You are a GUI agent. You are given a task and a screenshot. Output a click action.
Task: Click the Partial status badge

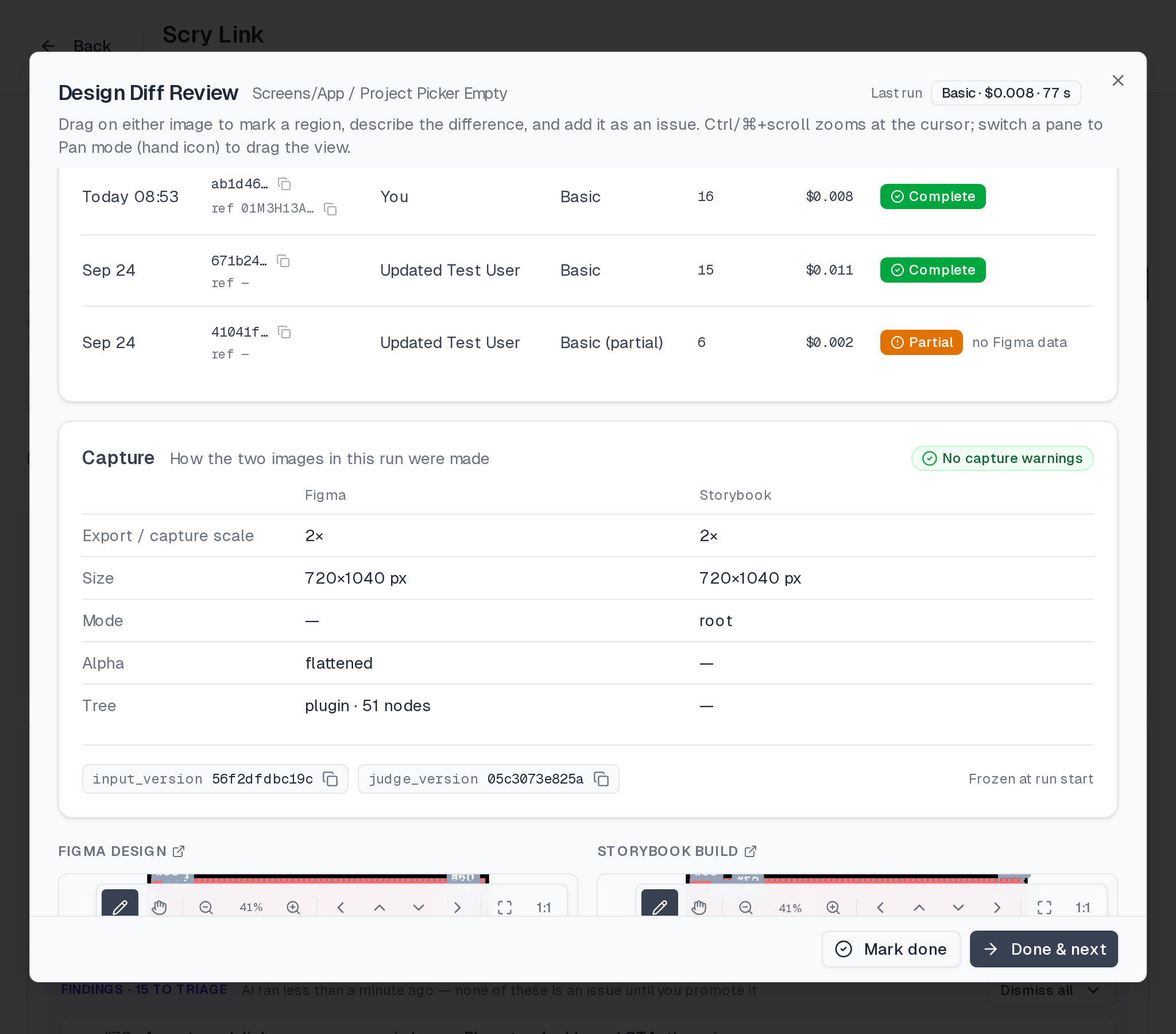point(921,342)
